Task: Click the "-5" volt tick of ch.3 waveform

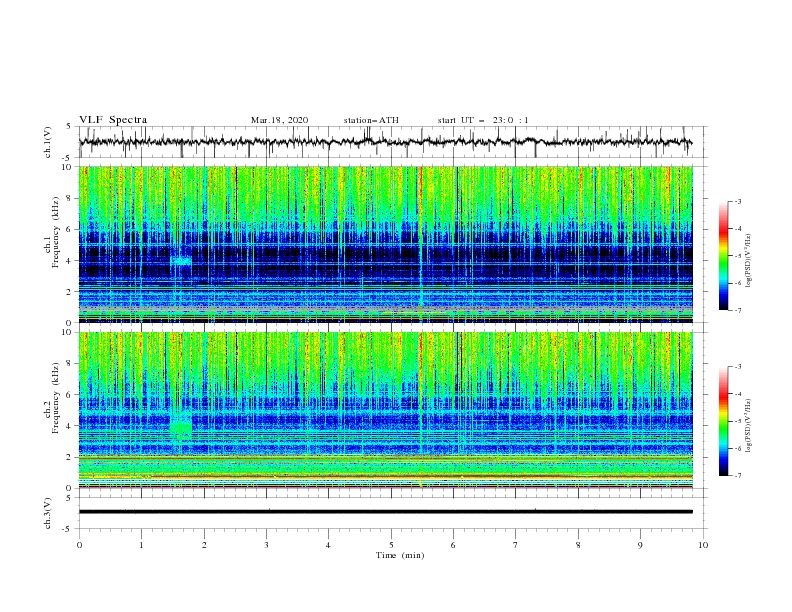Action: (x=67, y=529)
